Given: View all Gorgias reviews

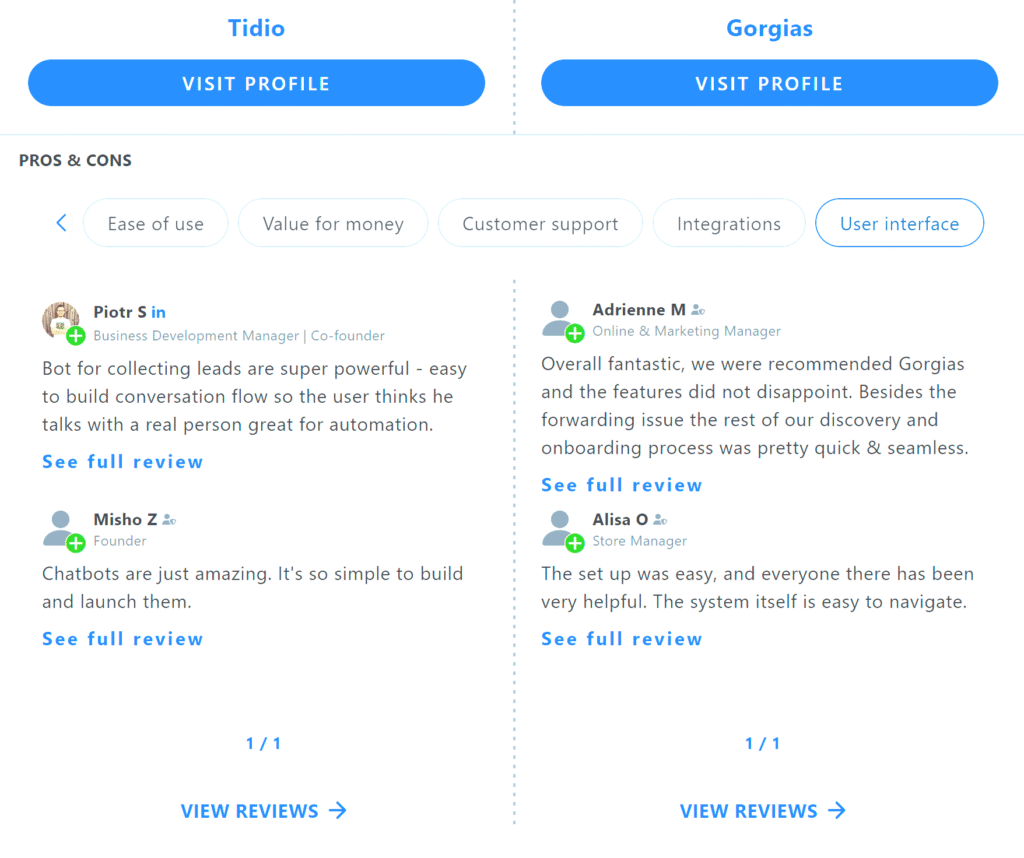Looking at the screenshot, I should tap(763, 811).
